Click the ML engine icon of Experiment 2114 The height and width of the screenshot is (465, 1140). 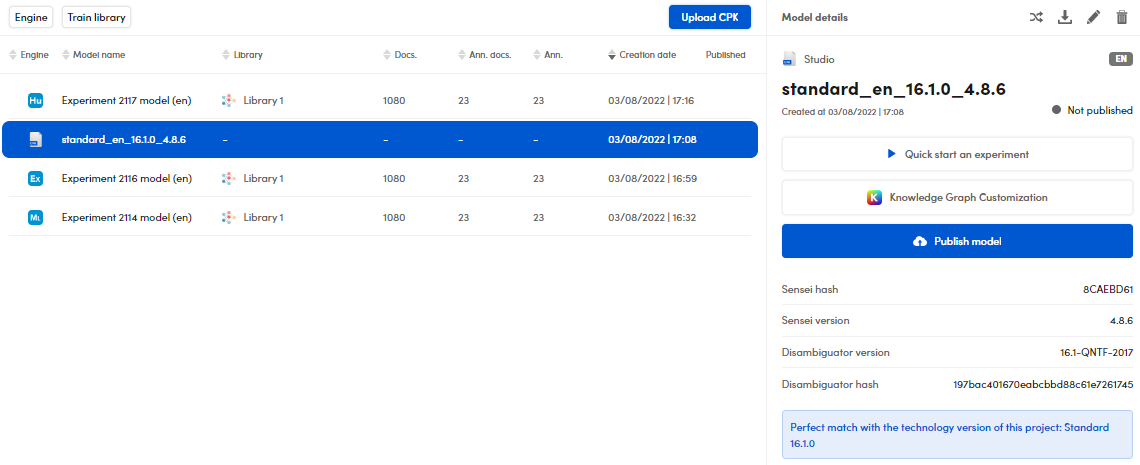[36, 218]
